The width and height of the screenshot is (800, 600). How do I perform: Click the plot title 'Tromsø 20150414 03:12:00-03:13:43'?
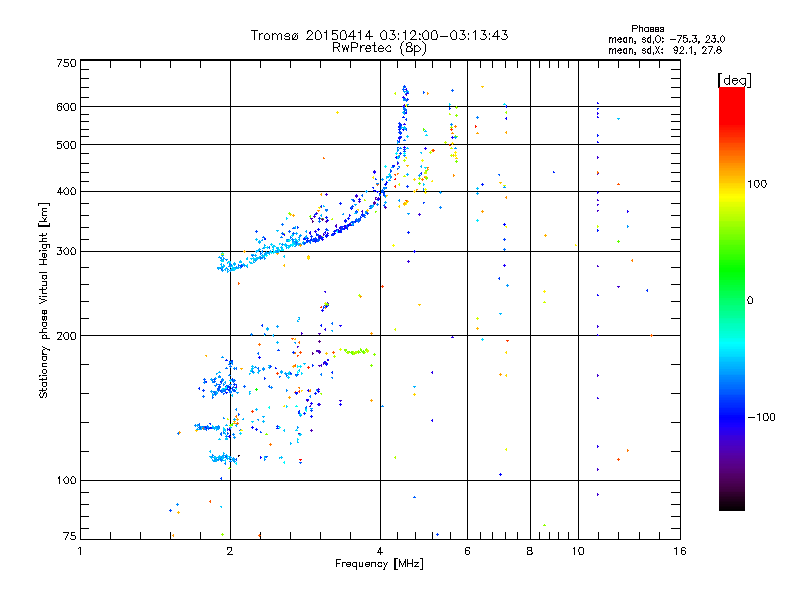(x=380, y=35)
